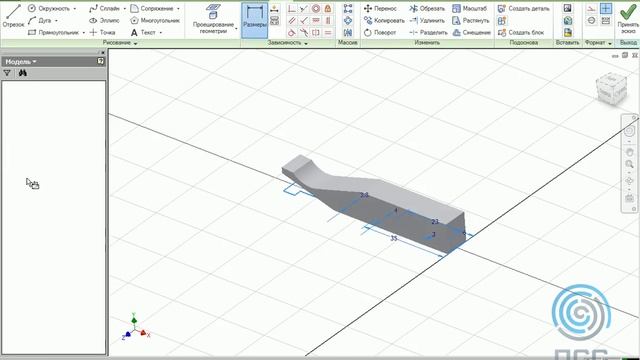
Task: Apply the equal constraint icon
Action: coord(328,32)
